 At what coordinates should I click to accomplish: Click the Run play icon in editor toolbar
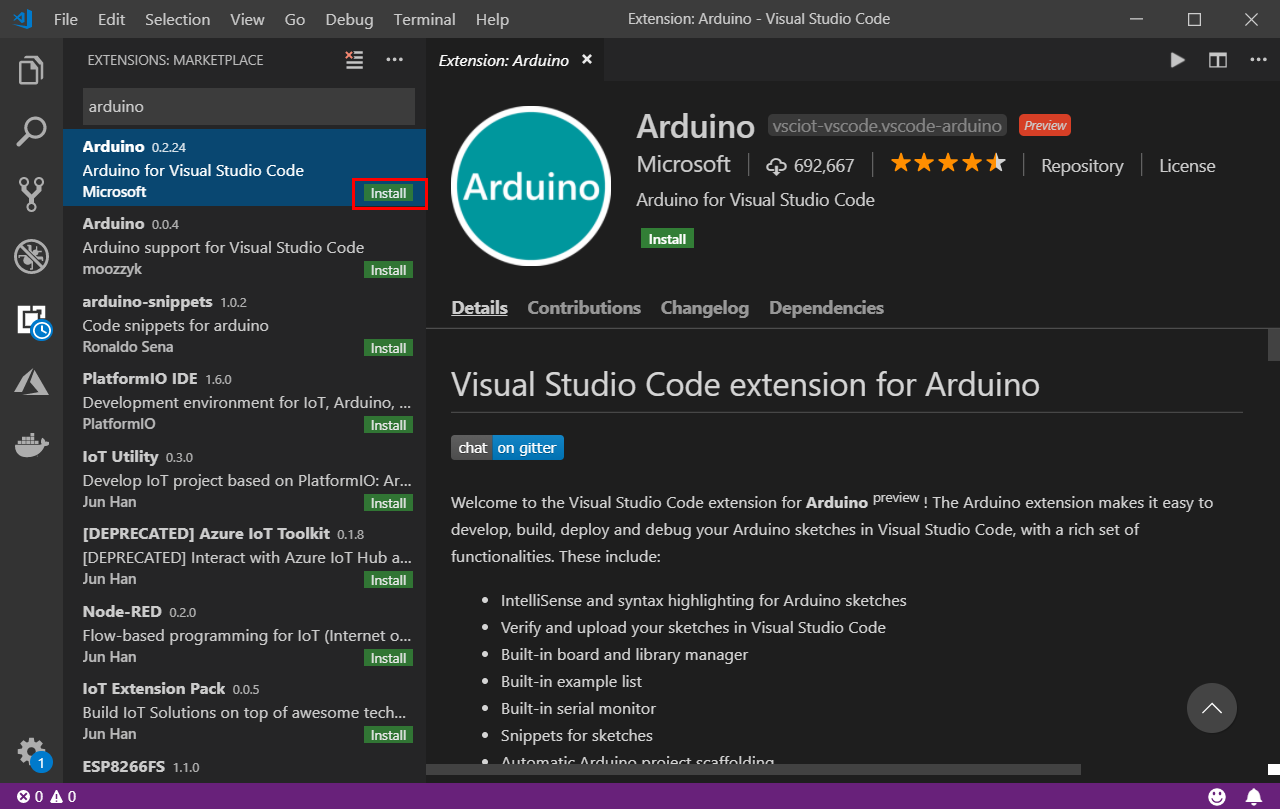[1177, 60]
